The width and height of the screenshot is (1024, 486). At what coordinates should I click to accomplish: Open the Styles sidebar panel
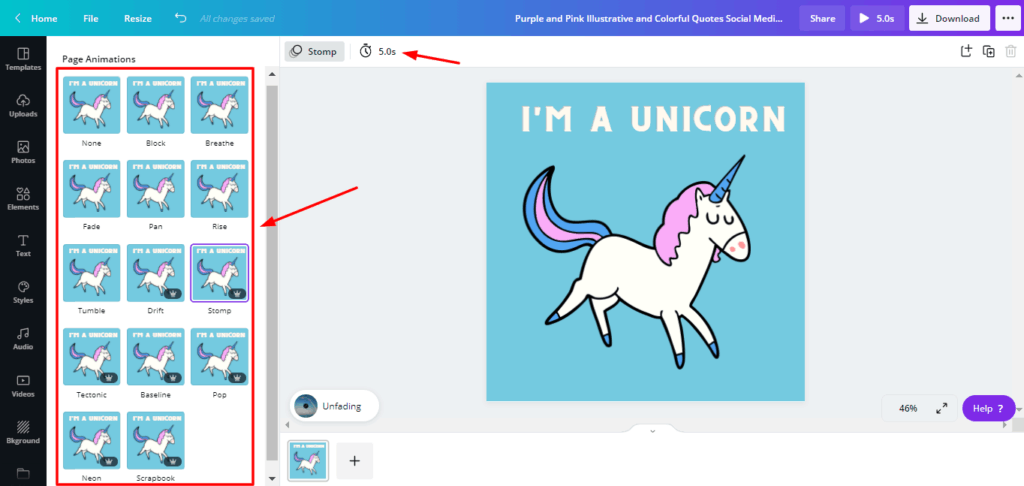(23, 293)
